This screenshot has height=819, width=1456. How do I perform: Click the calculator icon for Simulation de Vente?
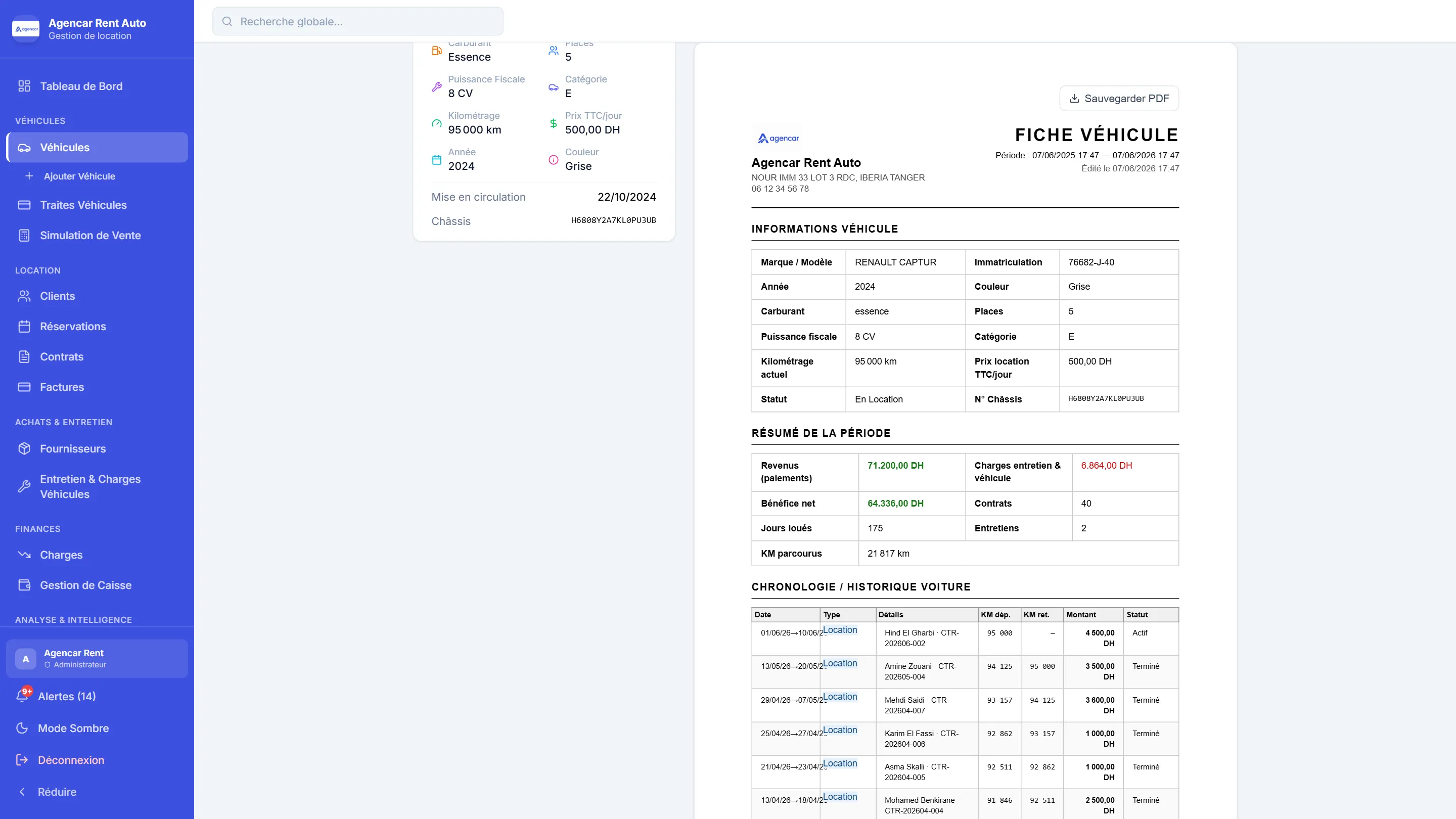click(24, 236)
